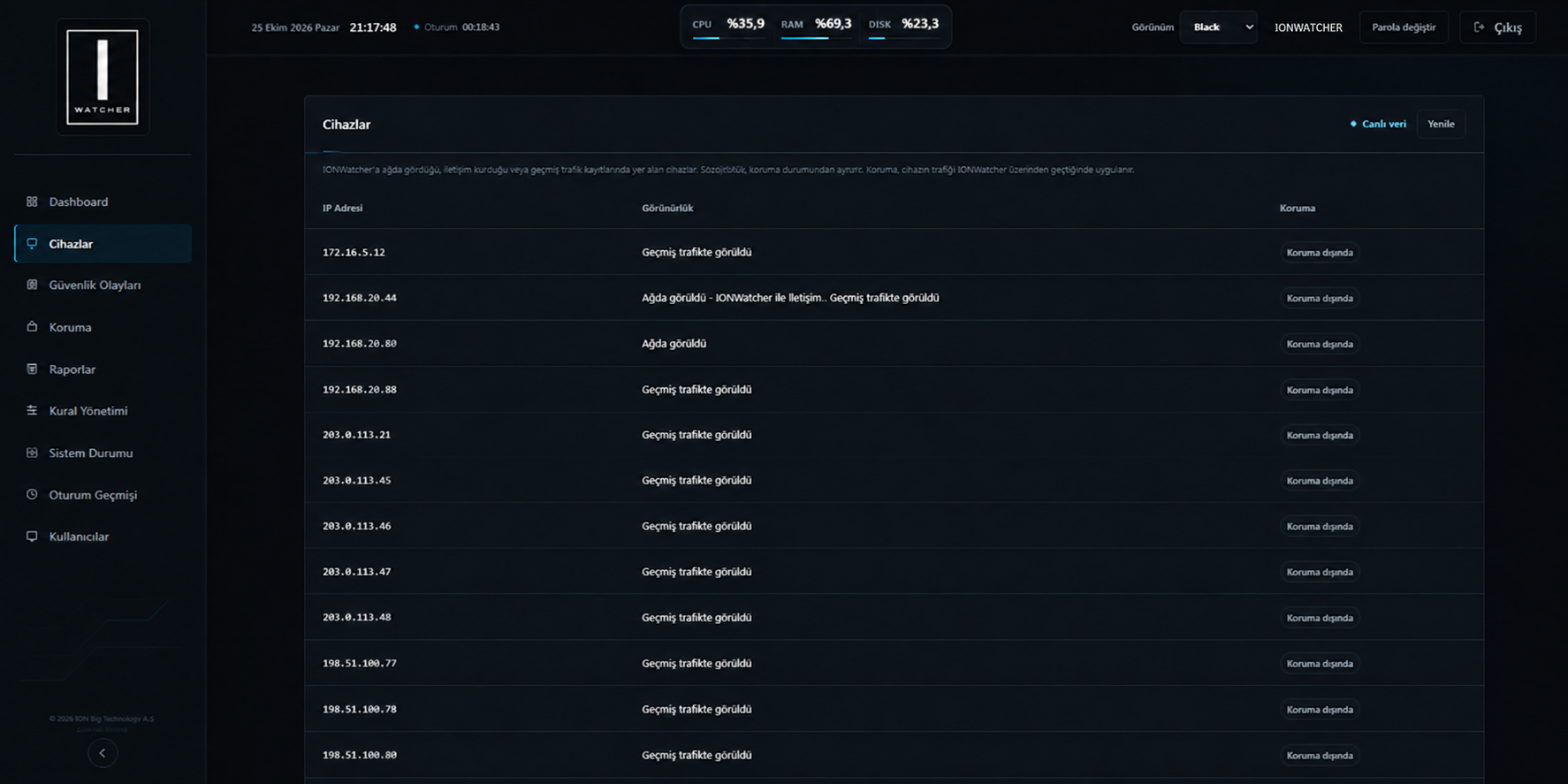Click the Dashboard grid icon
The width and height of the screenshot is (1568, 784).
tap(32, 202)
